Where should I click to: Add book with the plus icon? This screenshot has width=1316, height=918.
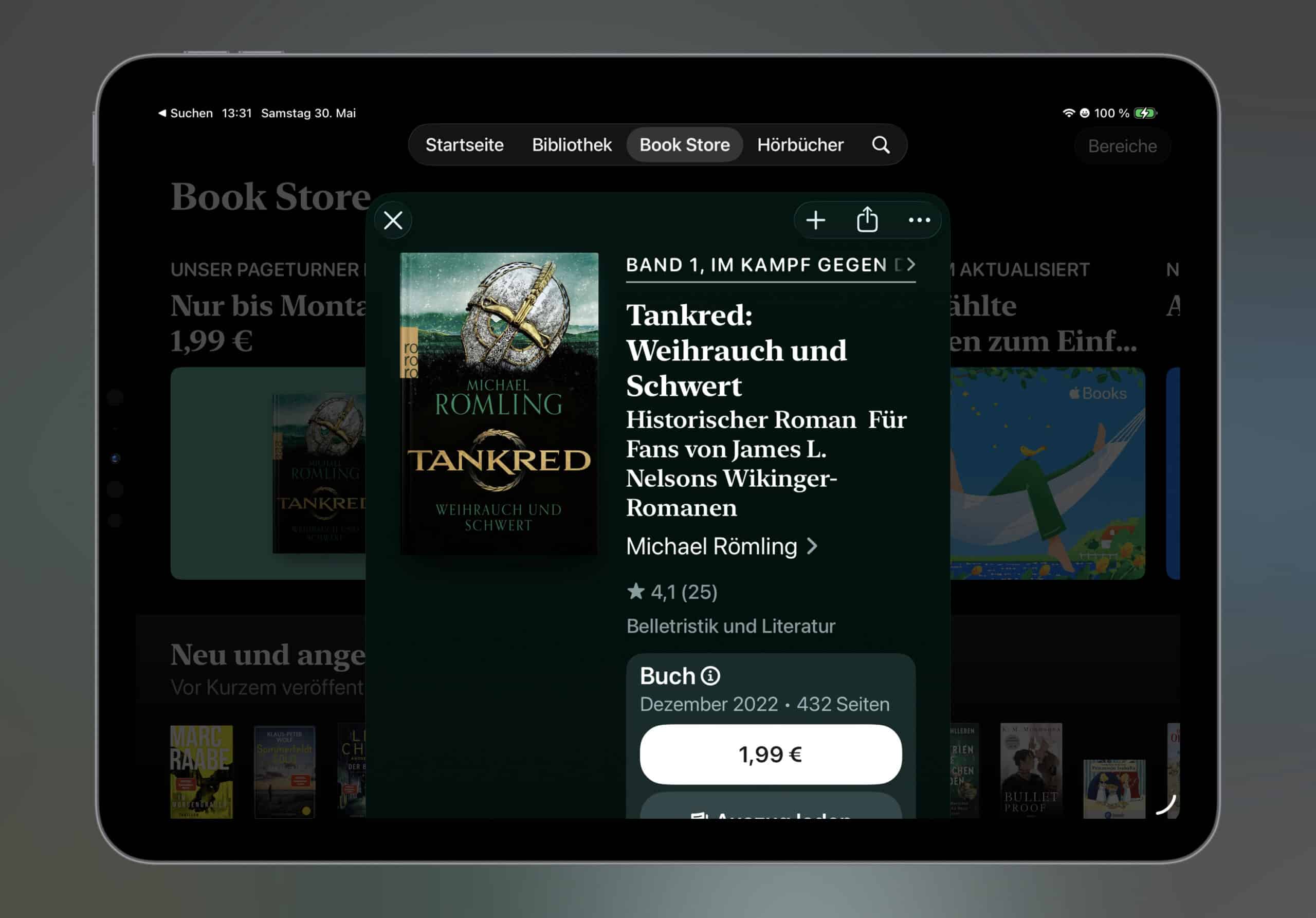tap(815, 220)
